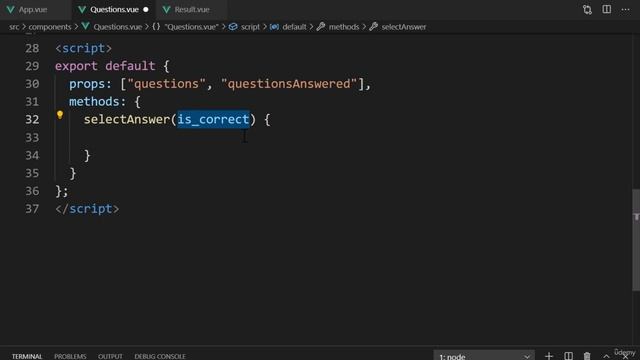Select the Questions.vue editor tab
This screenshot has width=640, height=360.
(x=114, y=9)
